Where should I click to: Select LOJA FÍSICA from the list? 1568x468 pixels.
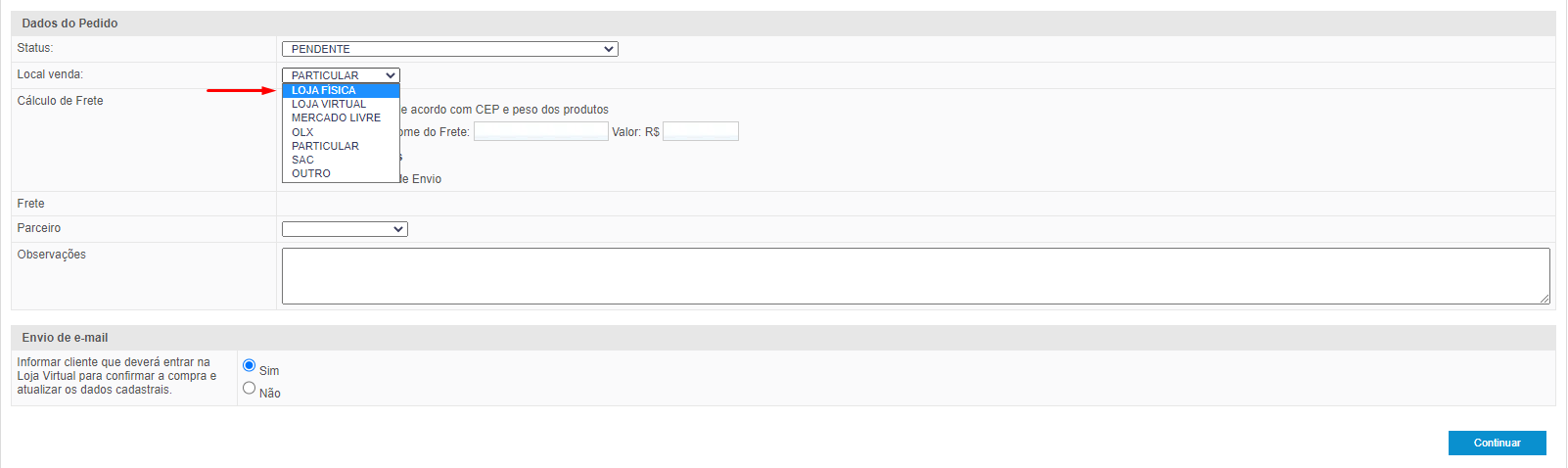point(324,90)
